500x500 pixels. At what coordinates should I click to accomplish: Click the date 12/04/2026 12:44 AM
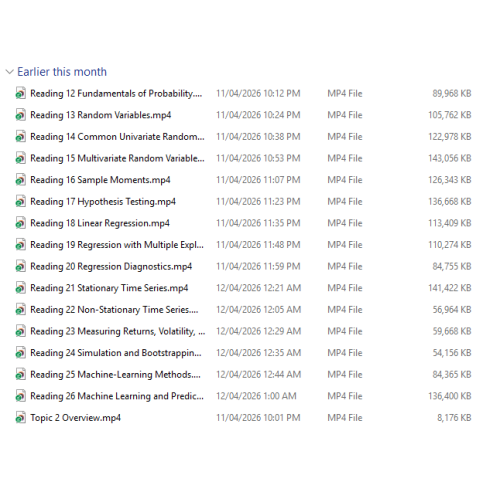click(x=259, y=374)
